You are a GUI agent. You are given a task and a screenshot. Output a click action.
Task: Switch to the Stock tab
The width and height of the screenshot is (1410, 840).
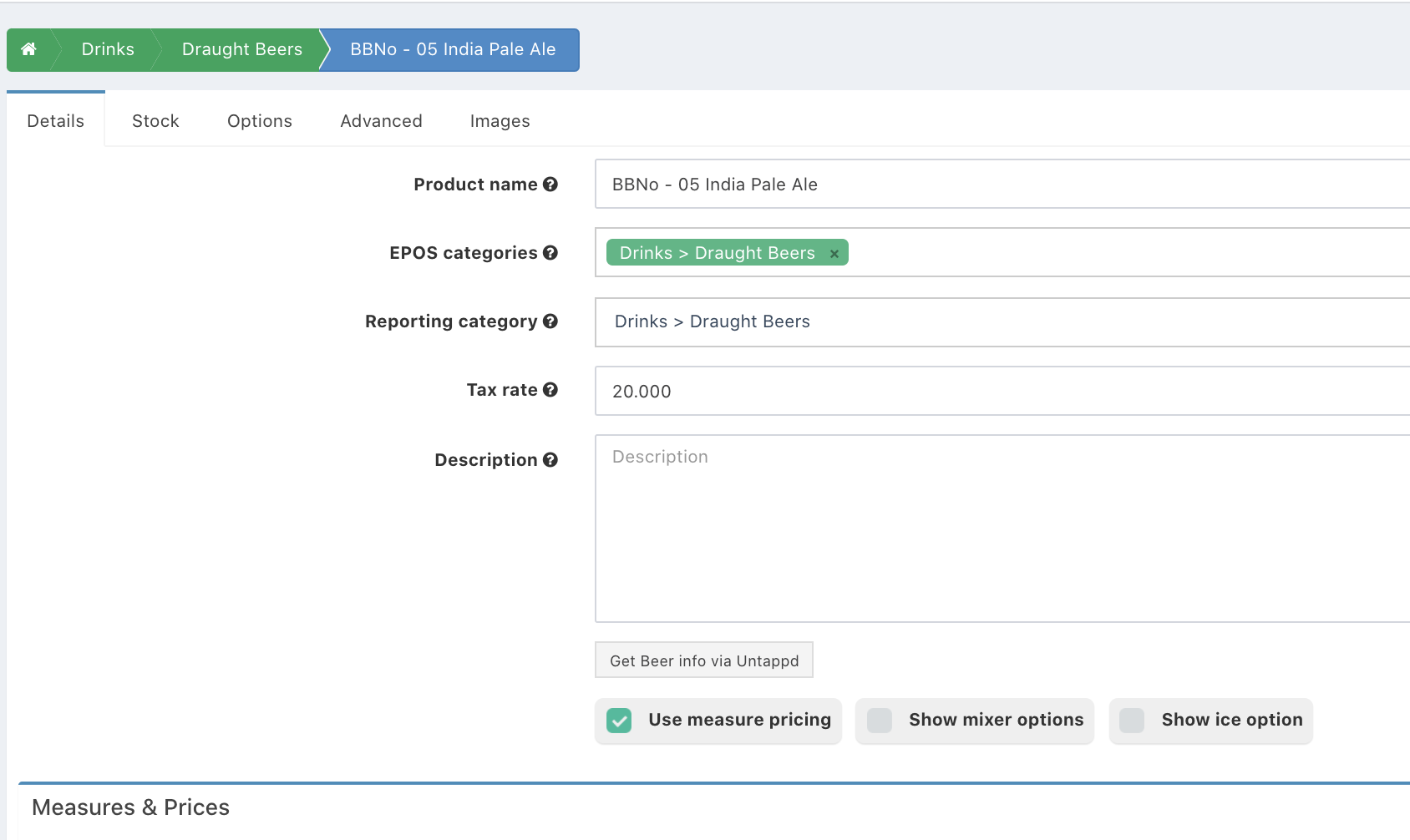tap(155, 121)
